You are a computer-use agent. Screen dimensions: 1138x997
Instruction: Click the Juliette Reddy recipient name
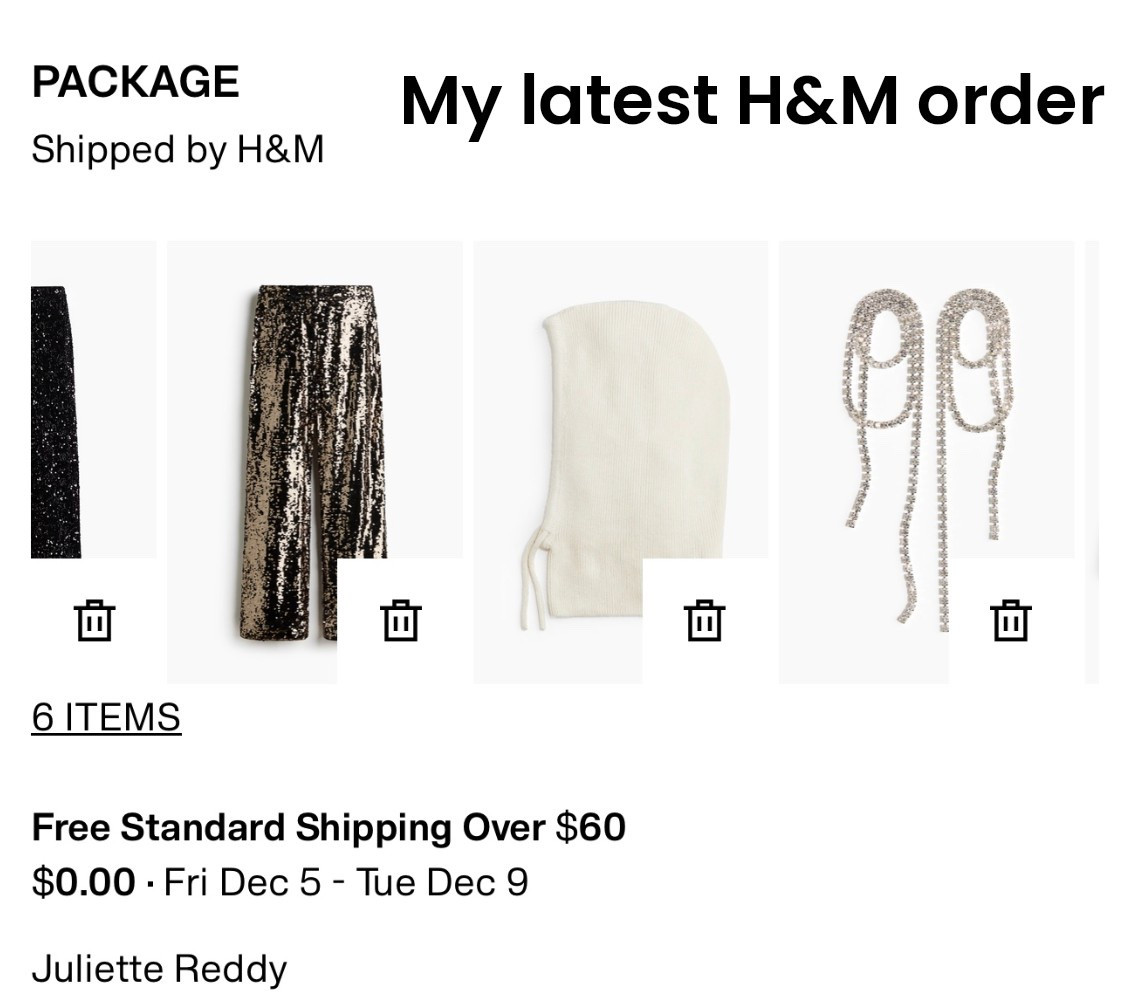160,966
